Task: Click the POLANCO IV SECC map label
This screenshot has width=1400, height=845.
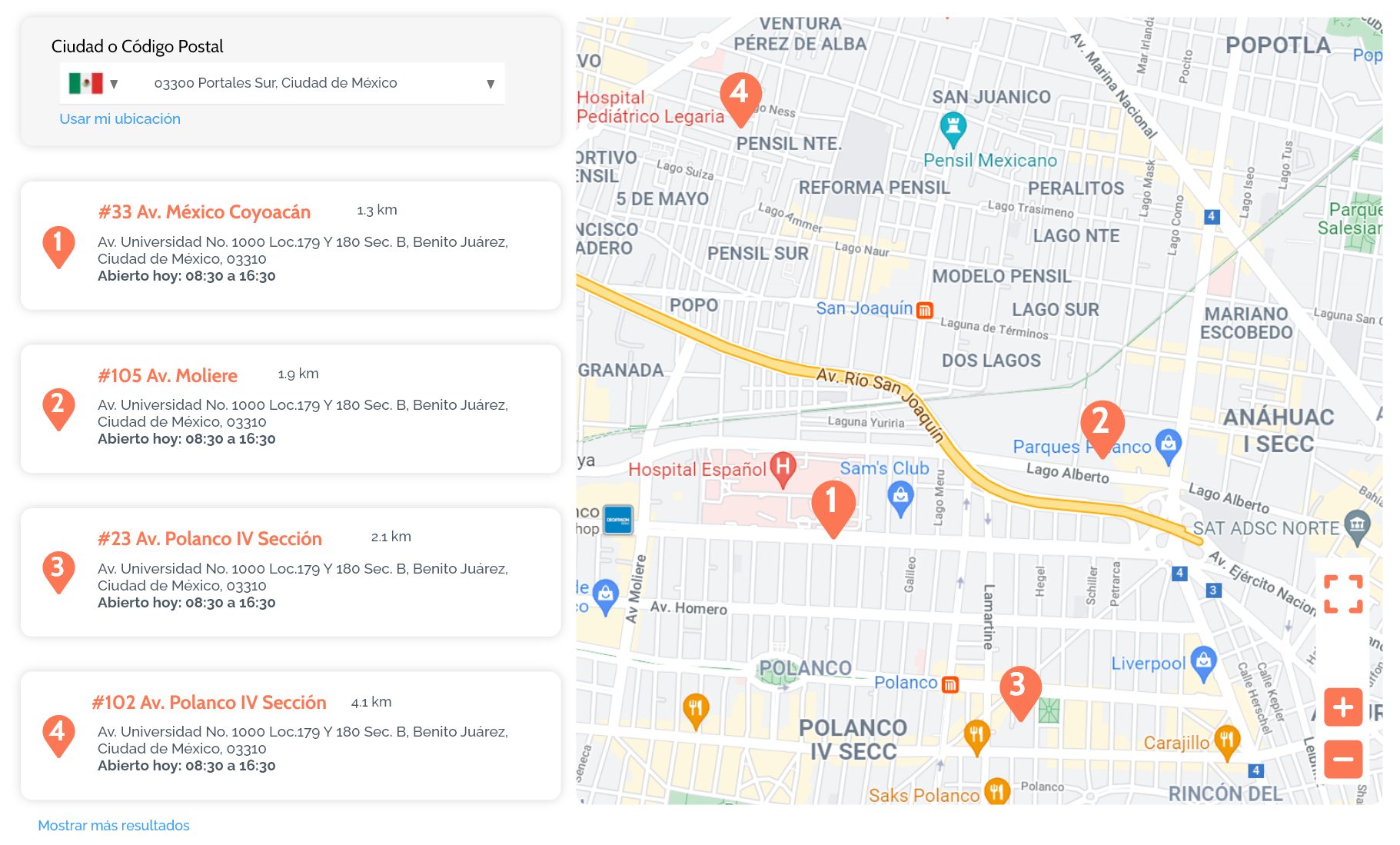Action: pos(853,739)
